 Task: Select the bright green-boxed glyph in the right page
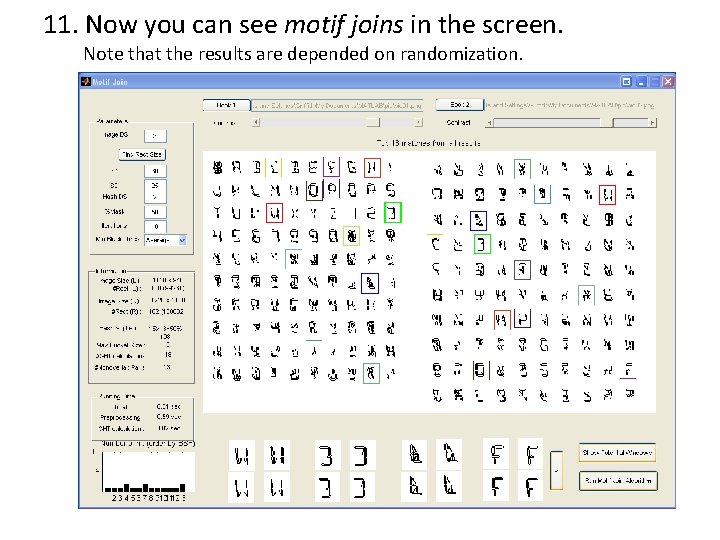(482, 244)
